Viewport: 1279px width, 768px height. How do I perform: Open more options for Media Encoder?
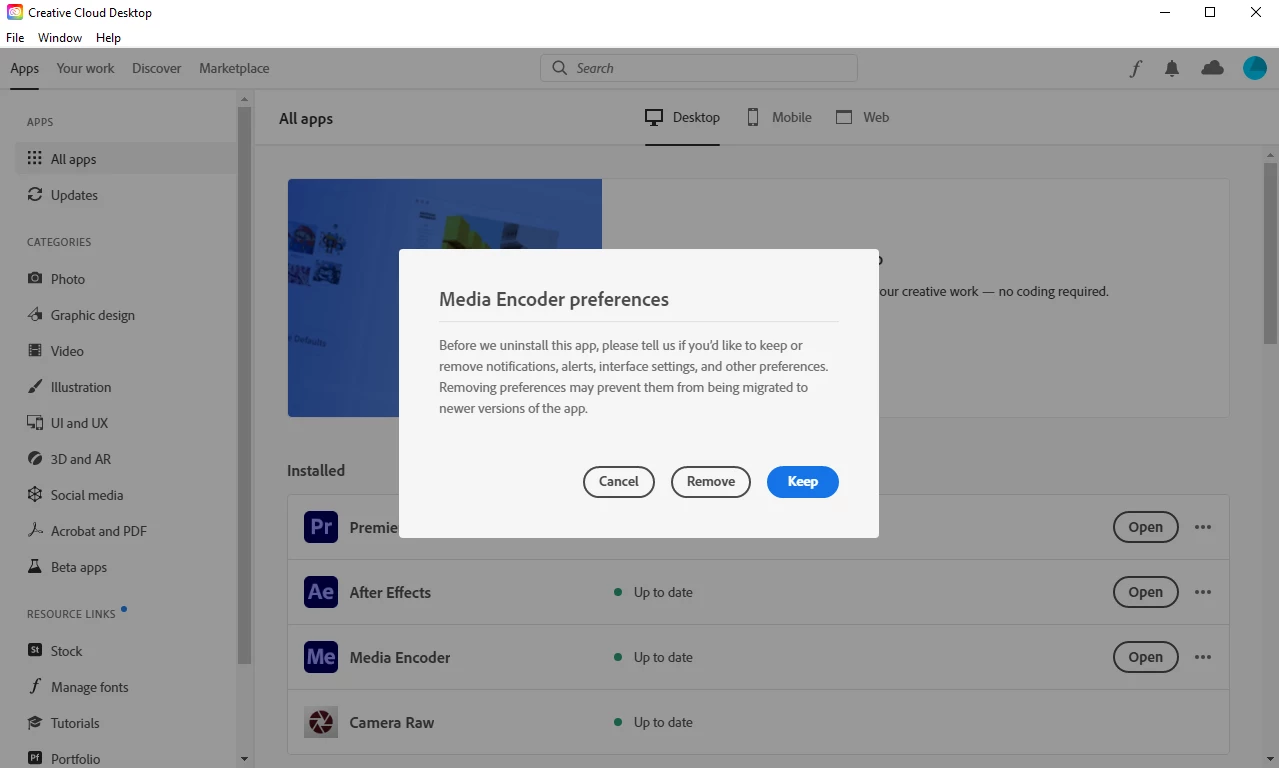[1202, 657]
